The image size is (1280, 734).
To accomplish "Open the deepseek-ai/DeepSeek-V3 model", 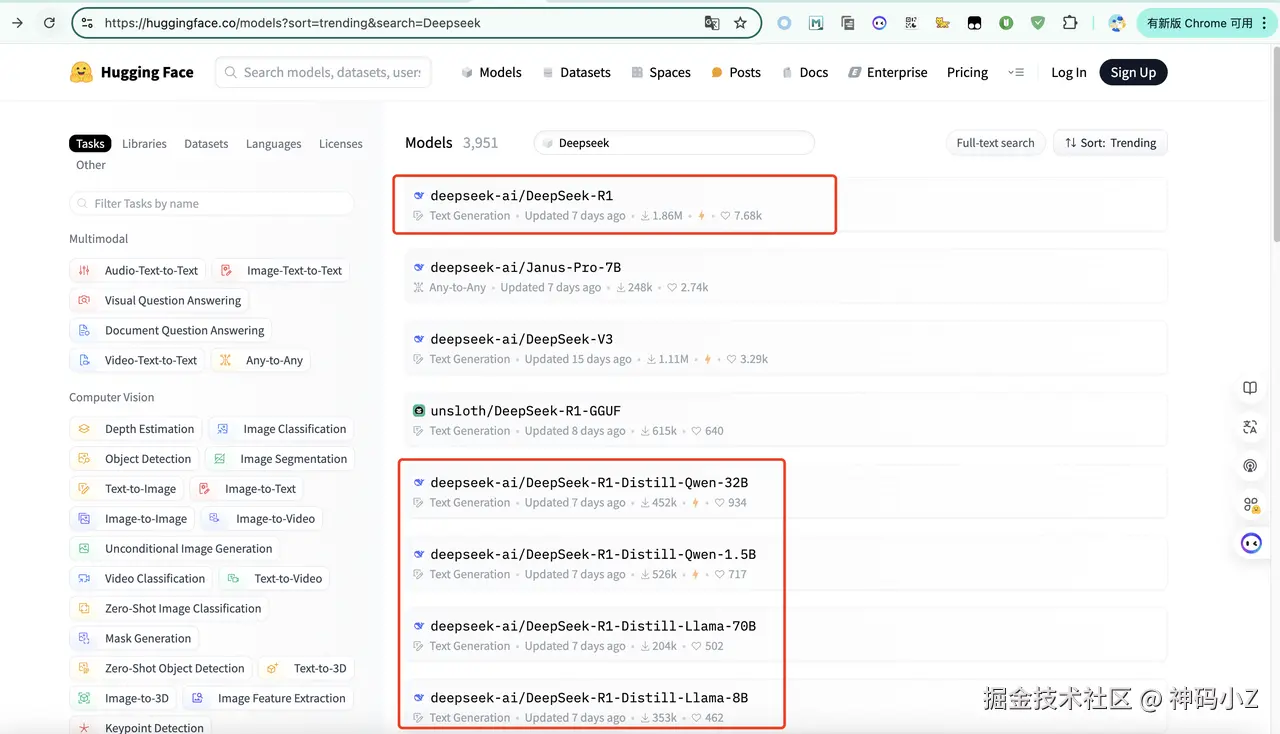I will (786, 349).
